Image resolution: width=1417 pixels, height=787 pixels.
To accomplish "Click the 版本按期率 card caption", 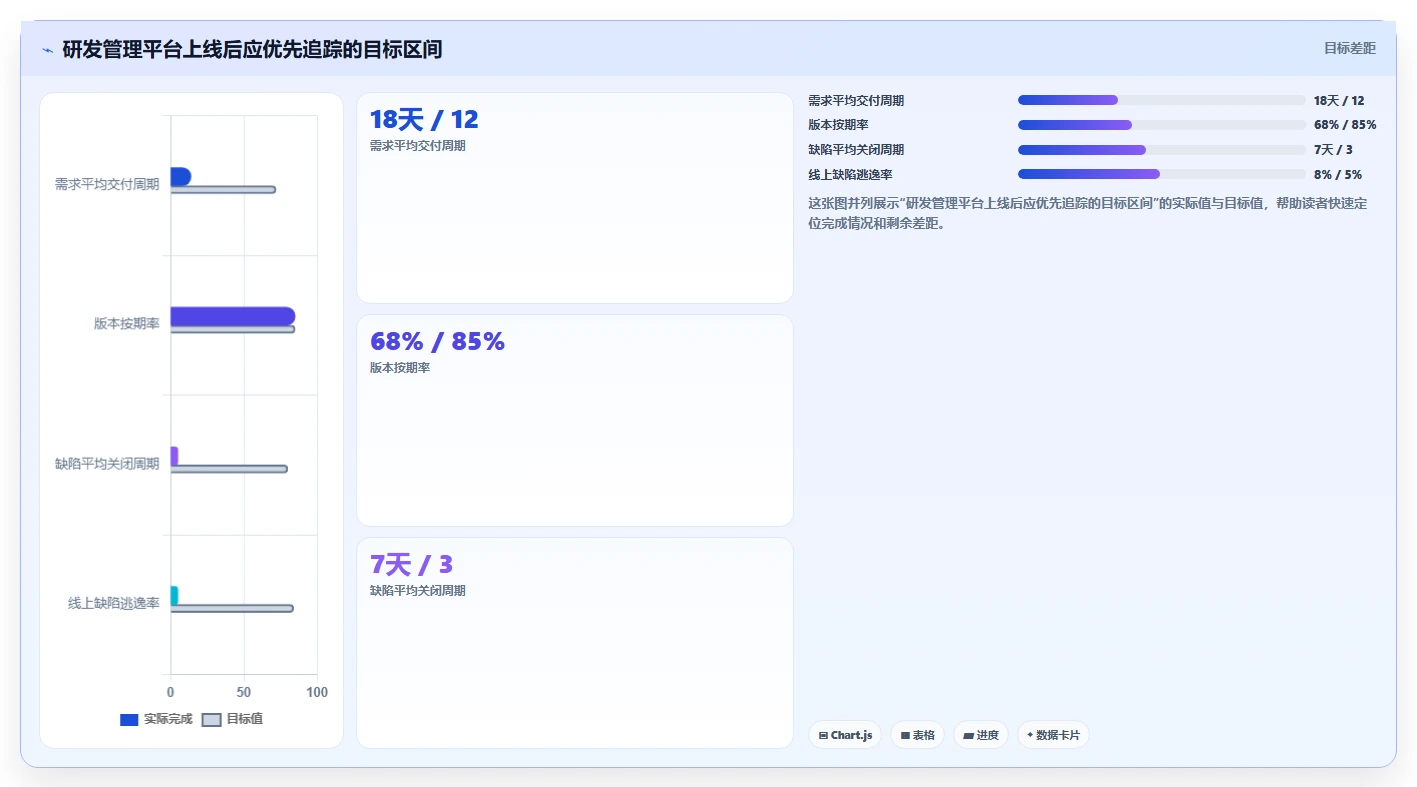I will [400, 368].
